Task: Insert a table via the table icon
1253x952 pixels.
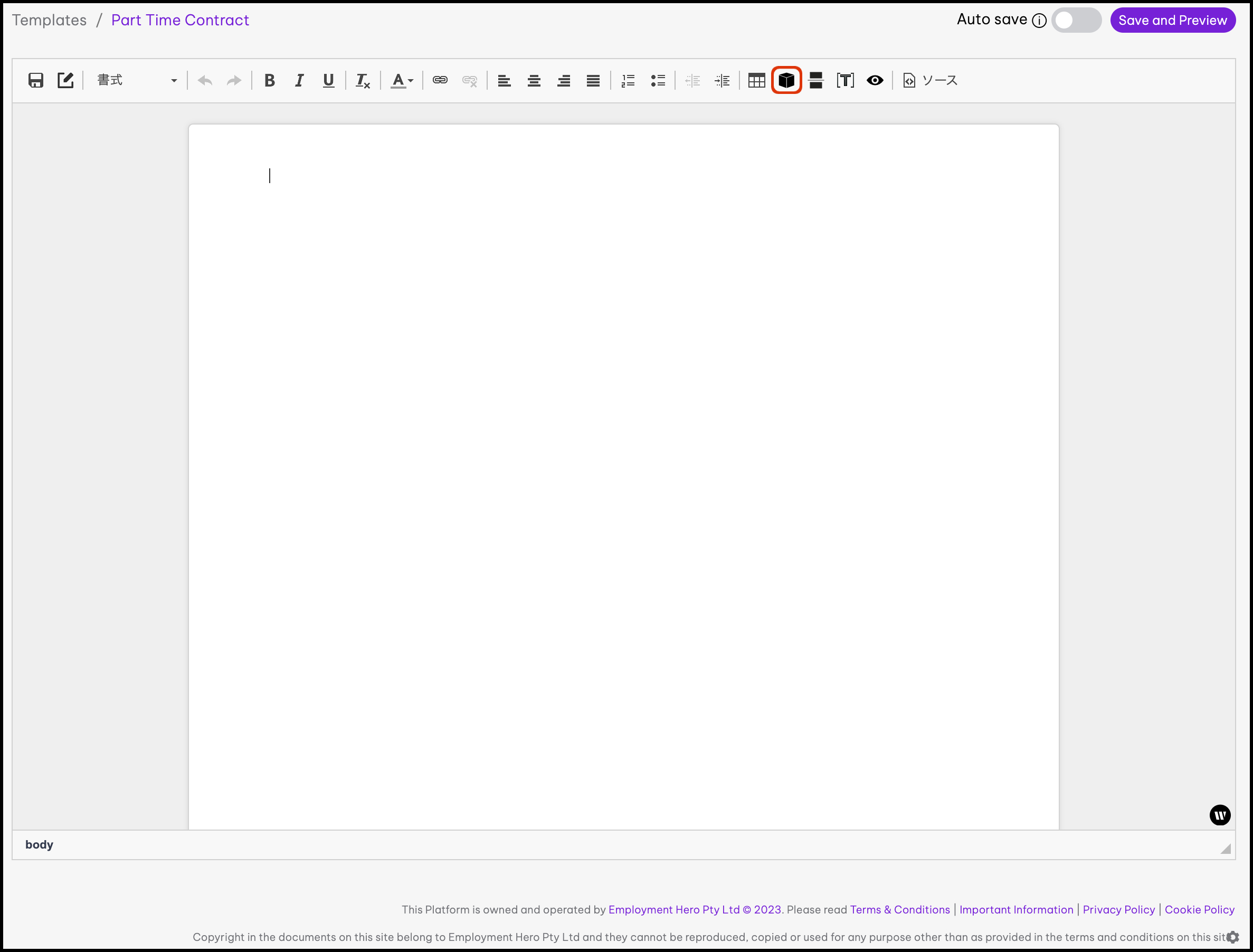Action: pos(756,80)
